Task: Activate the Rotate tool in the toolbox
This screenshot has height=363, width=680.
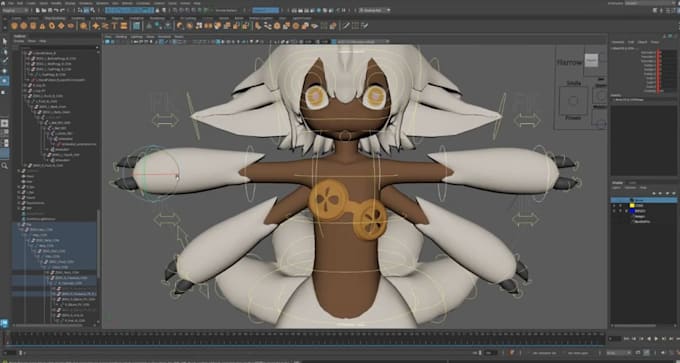Action: tap(5, 81)
